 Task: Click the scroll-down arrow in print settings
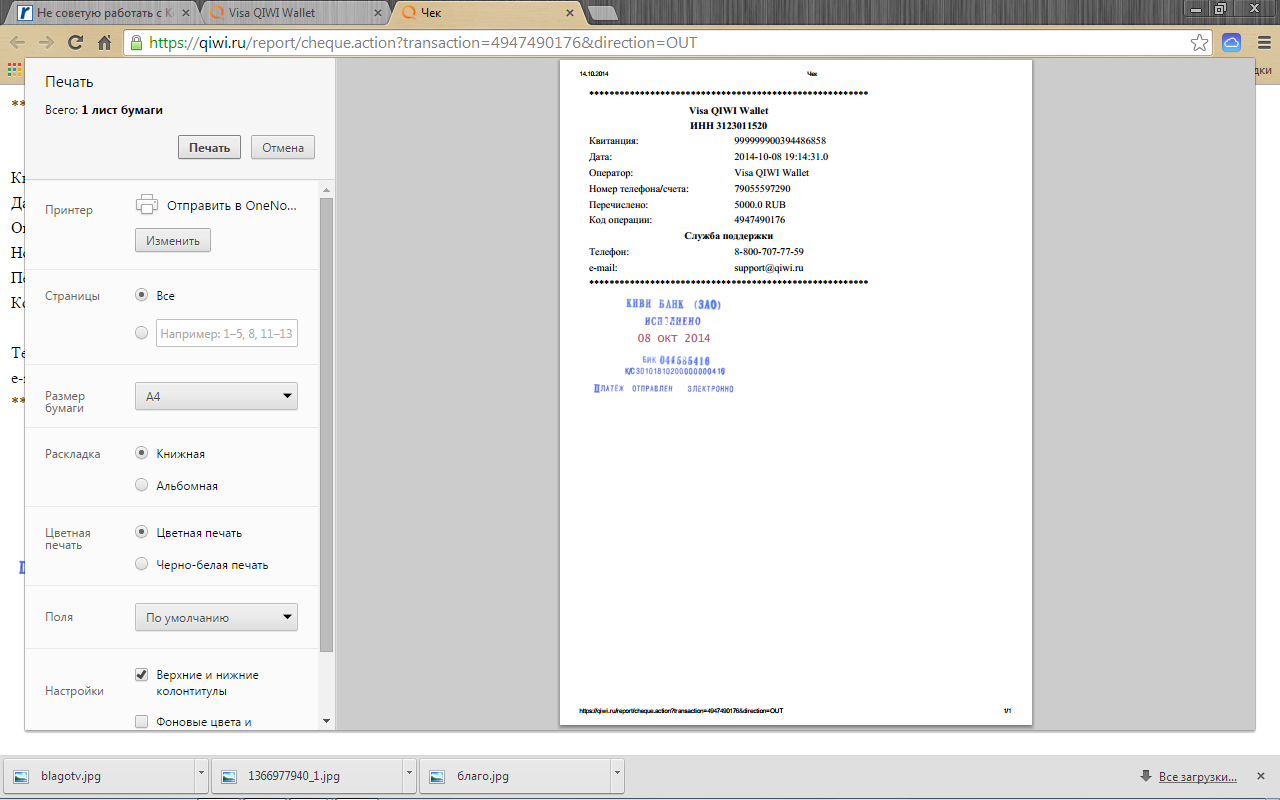(326, 720)
